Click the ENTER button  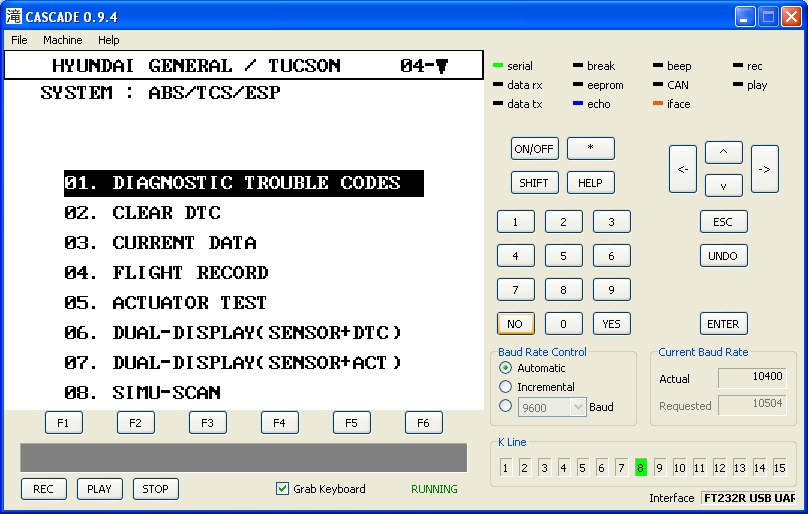coord(723,324)
